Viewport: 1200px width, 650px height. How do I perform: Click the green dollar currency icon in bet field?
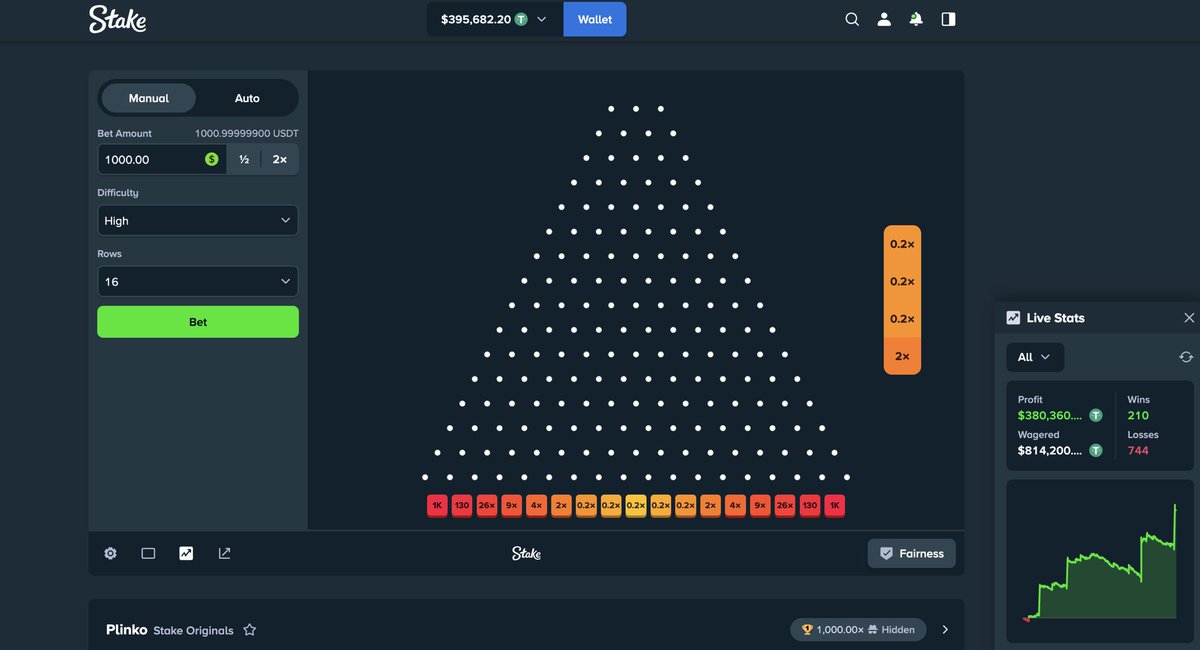tap(212, 159)
